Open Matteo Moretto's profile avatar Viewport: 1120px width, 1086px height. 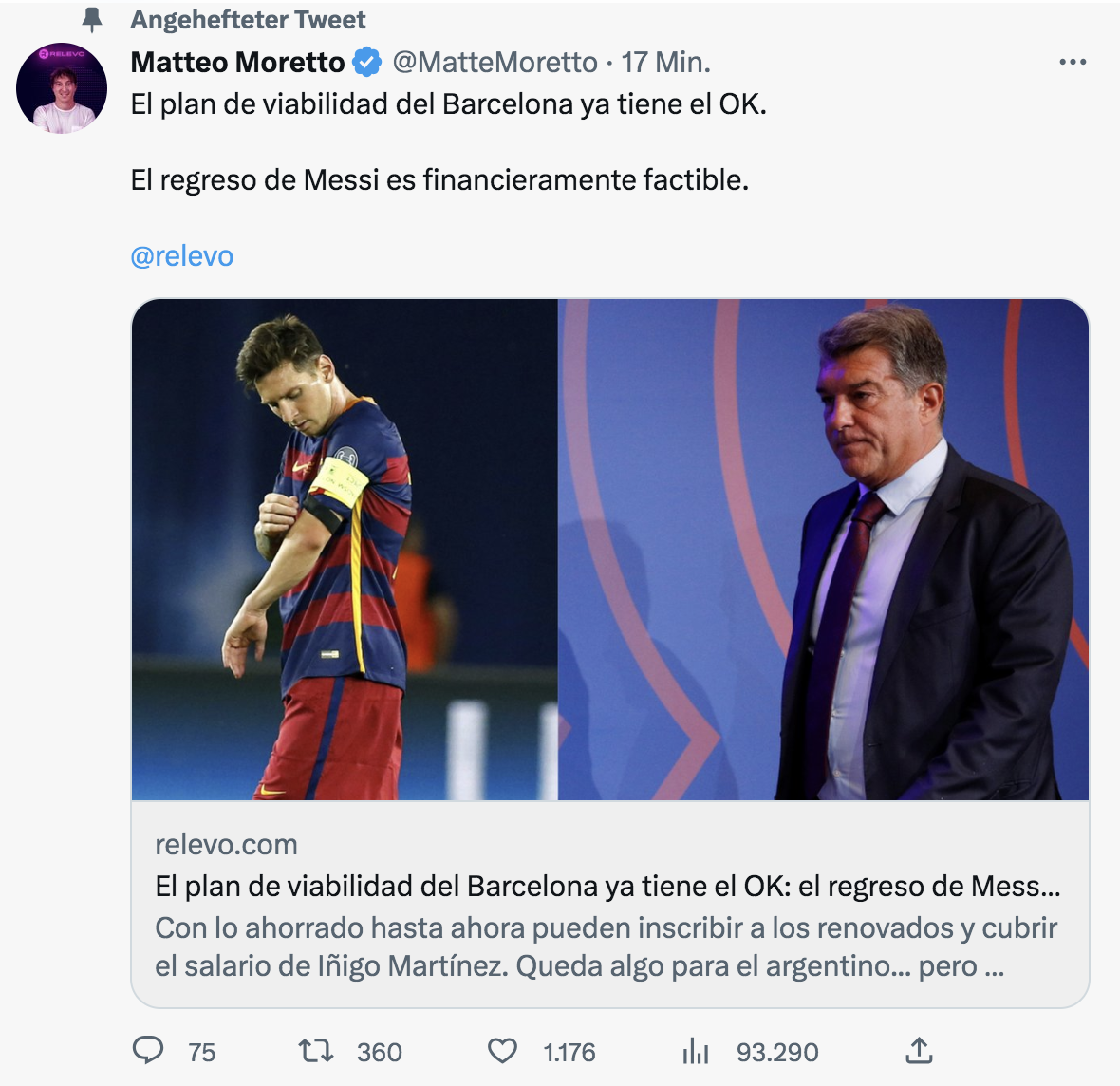(62, 87)
